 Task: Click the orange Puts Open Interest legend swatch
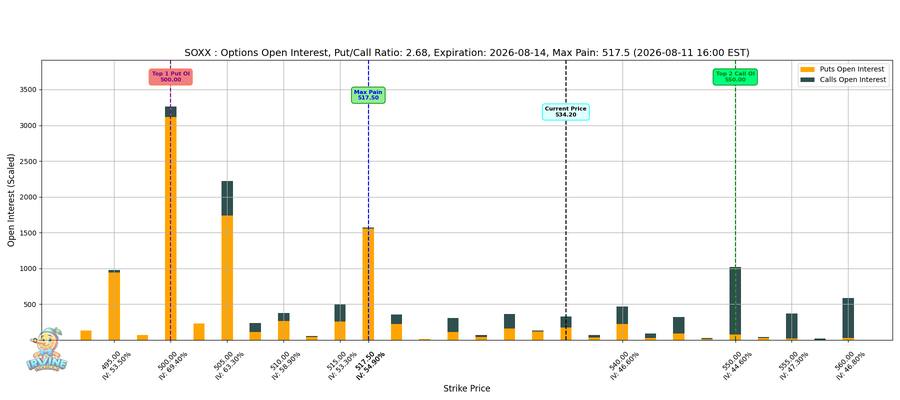point(808,69)
